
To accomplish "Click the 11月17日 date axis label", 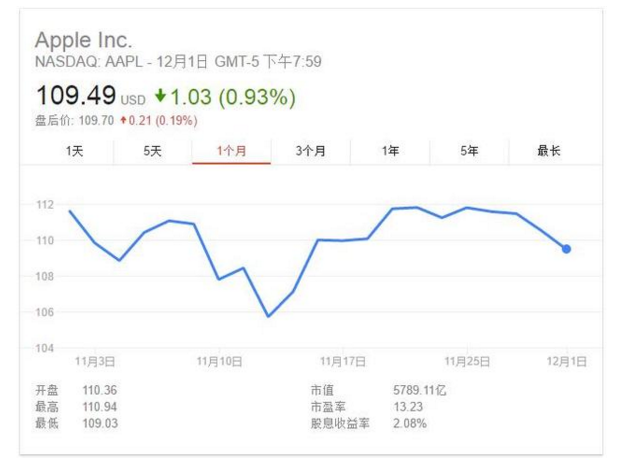I will [341, 360].
